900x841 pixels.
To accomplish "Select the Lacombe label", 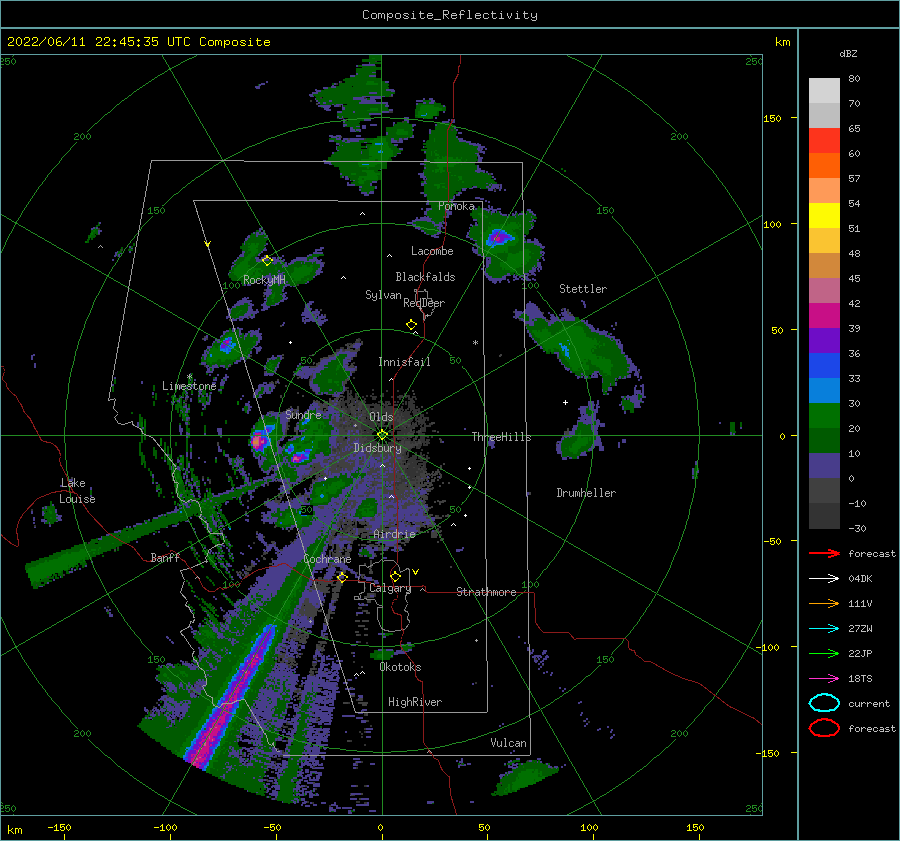I will click(x=432, y=251).
